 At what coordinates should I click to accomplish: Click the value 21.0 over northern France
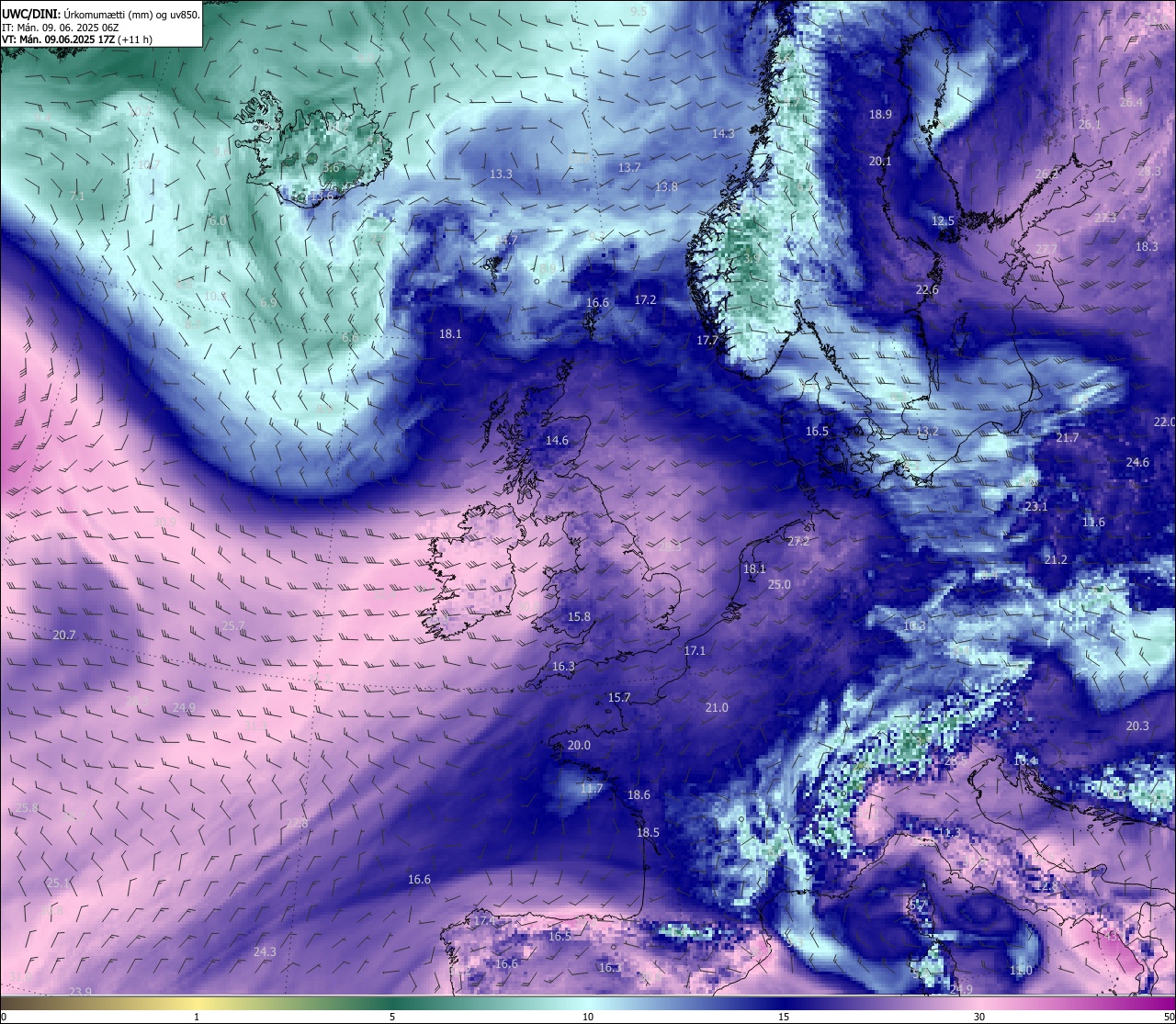[x=717, y=708]
